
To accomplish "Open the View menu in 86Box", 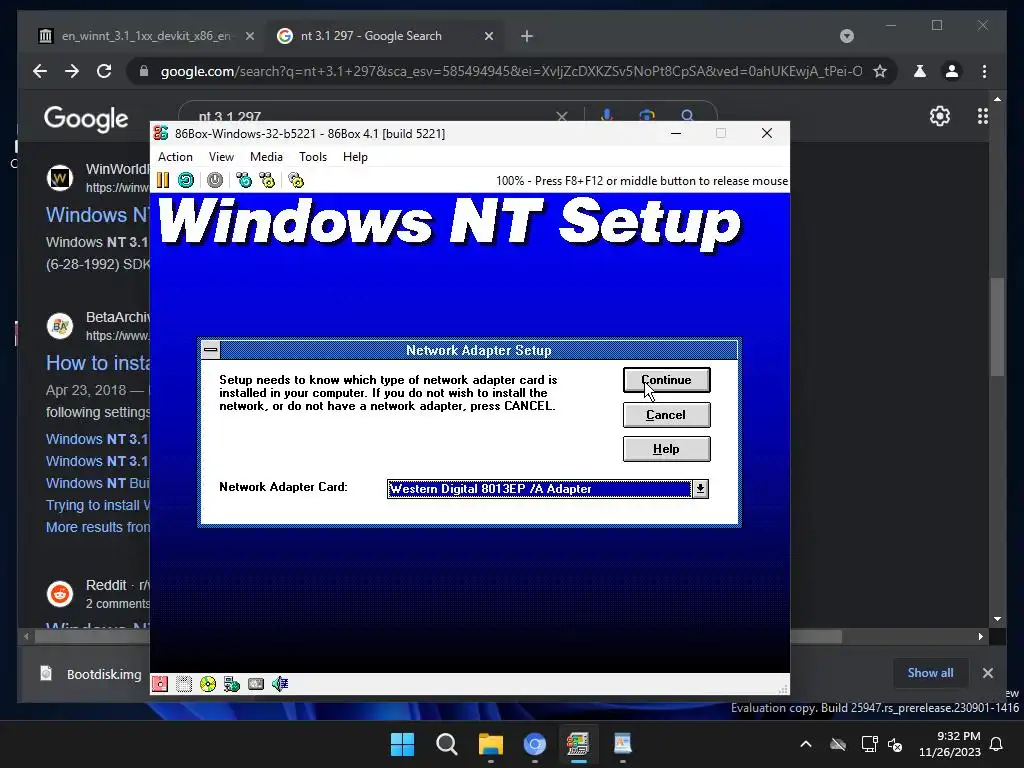I will point(221,157).
